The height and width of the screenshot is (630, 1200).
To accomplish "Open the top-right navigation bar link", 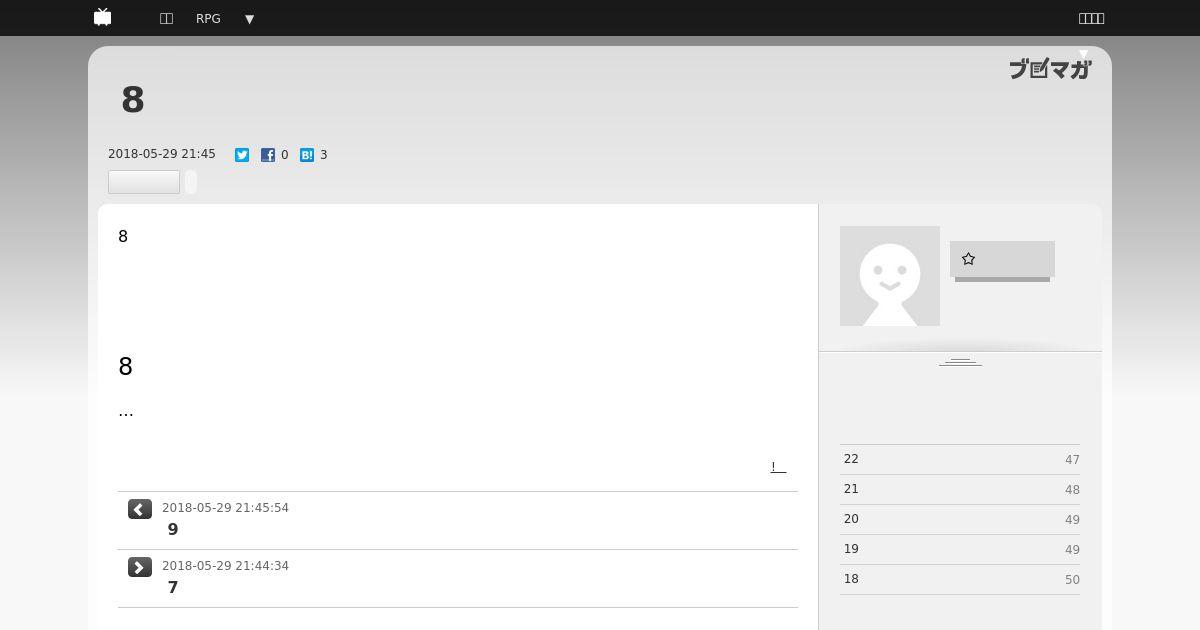I will [x=1091, y=18].
